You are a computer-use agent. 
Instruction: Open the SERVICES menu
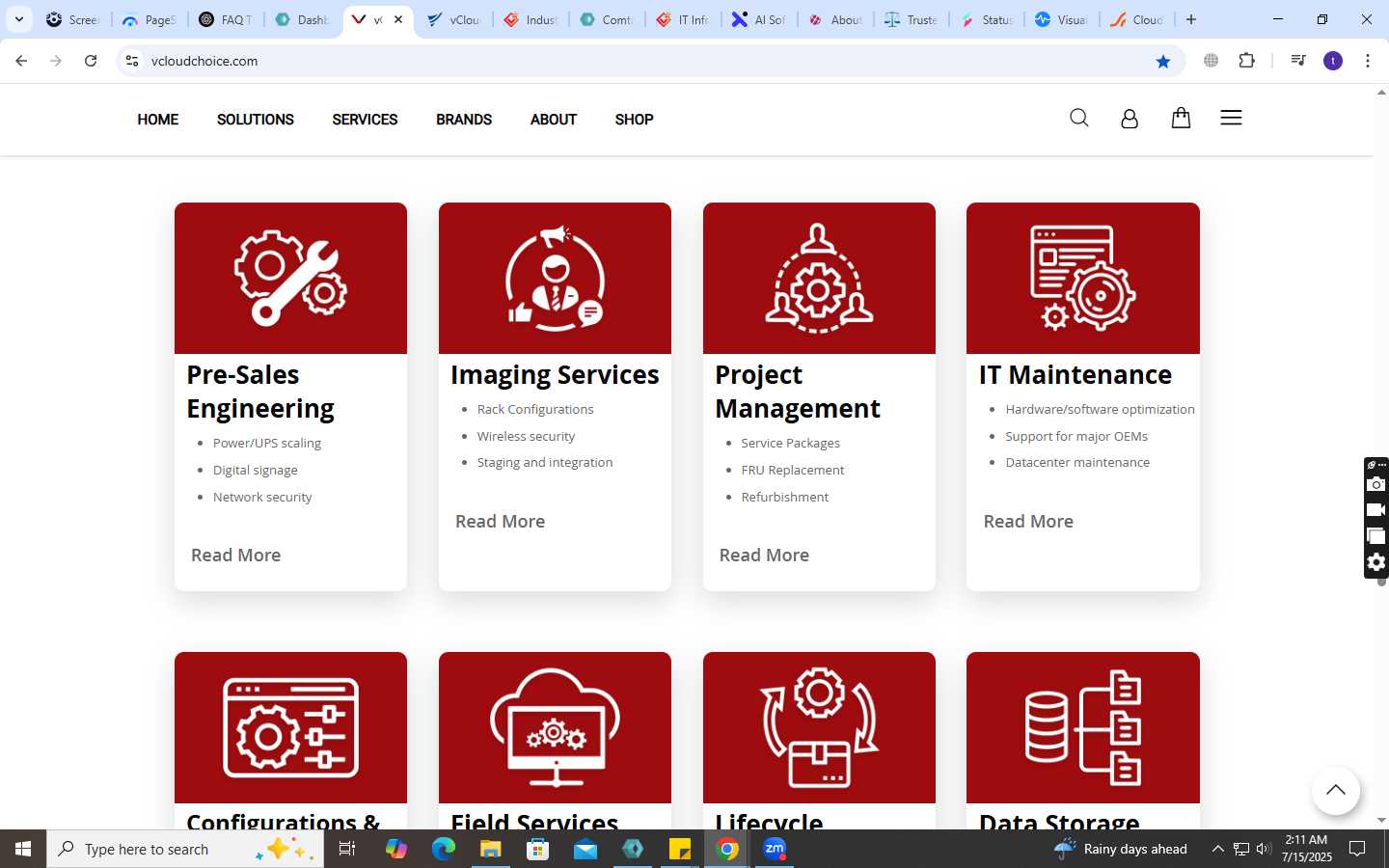[x=365, y=120]
